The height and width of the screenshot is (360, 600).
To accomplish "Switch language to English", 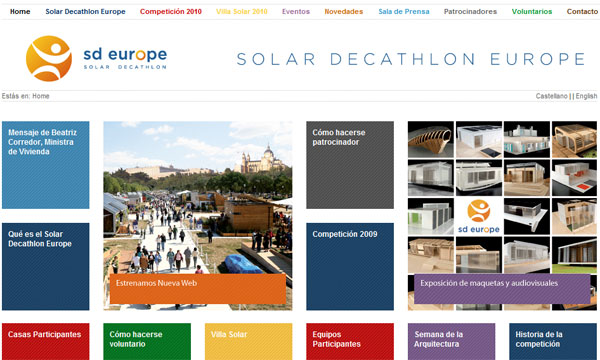I will coord(586,96).
